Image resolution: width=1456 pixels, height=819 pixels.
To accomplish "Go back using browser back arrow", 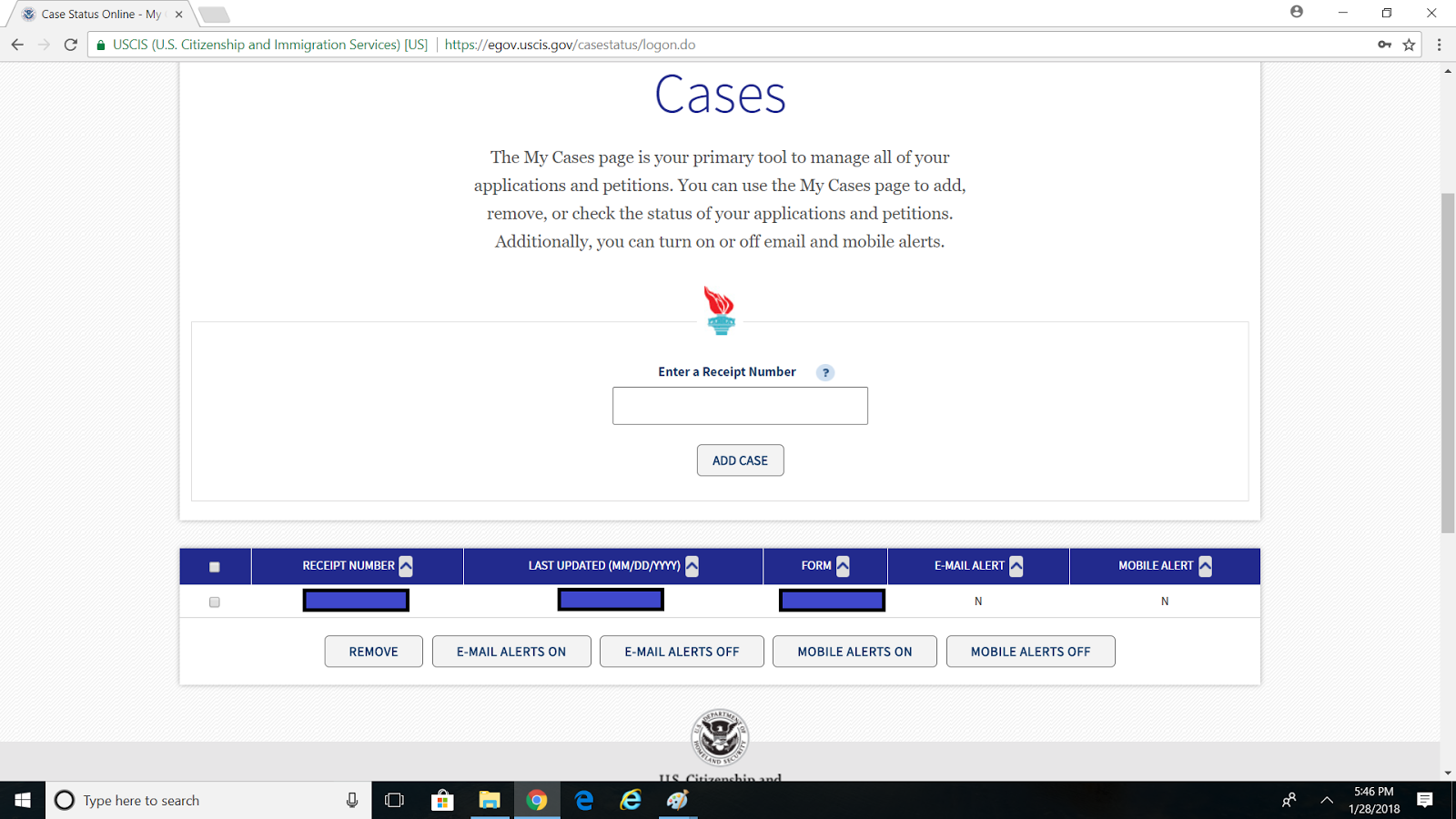I will pos(17,45).
